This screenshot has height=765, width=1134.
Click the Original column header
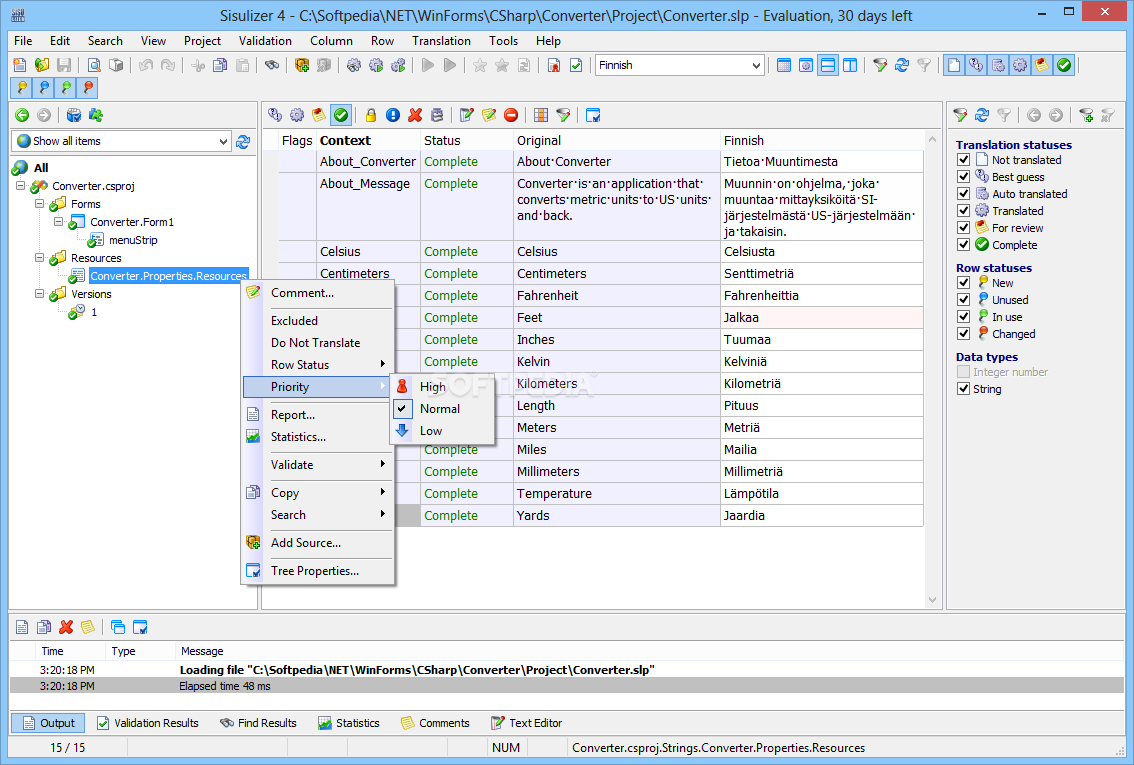(x=616, y=140)
